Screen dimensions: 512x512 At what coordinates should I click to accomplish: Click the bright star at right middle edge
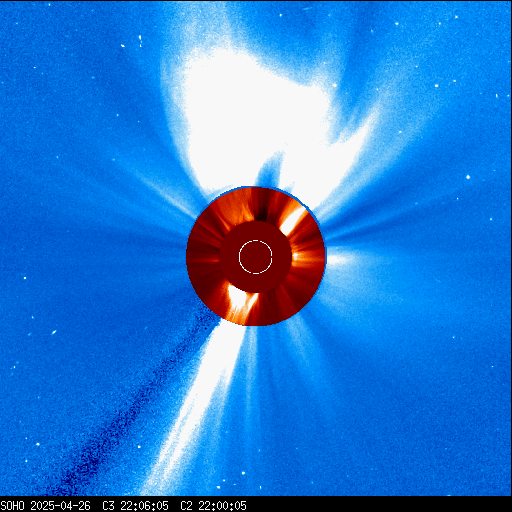click(x=468, y=177)
